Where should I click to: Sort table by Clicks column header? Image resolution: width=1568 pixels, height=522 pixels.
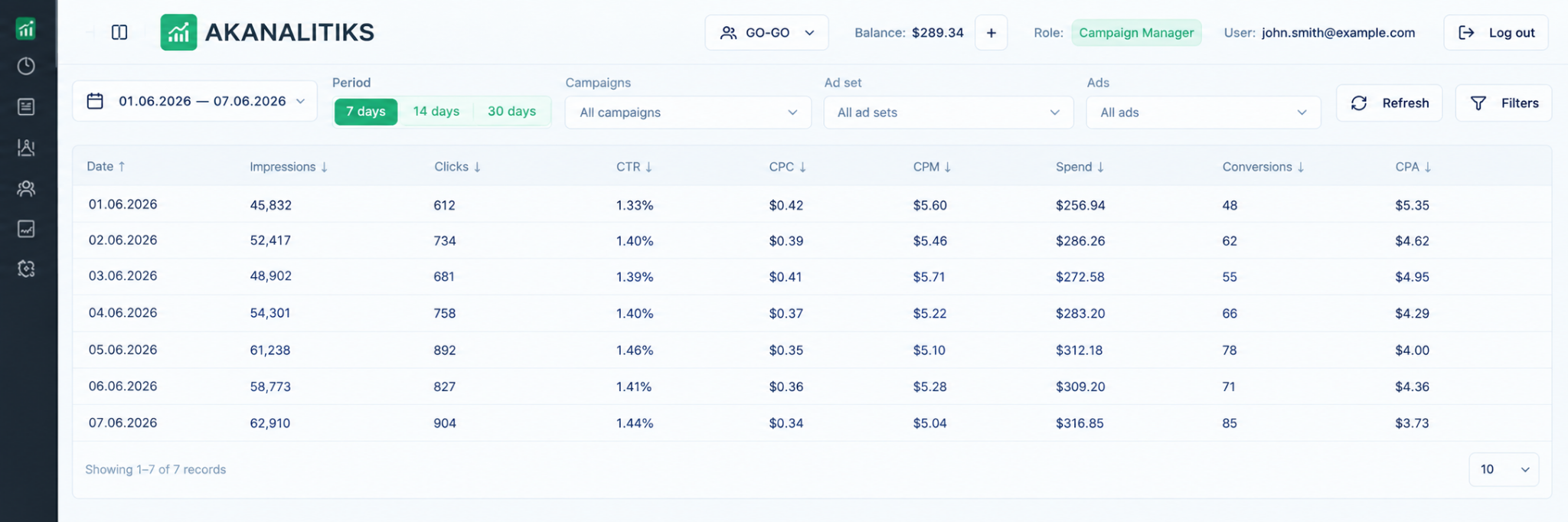click(x=457, y=167)
